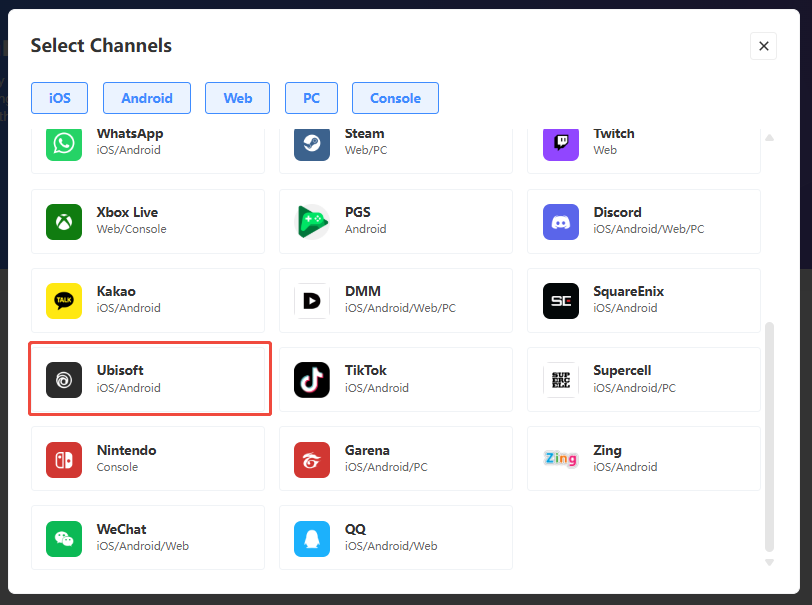Image resolution: width=812 pixels, height=605 pixels.
Task: Click the Nintendo Switch icon
Action: 64,459
